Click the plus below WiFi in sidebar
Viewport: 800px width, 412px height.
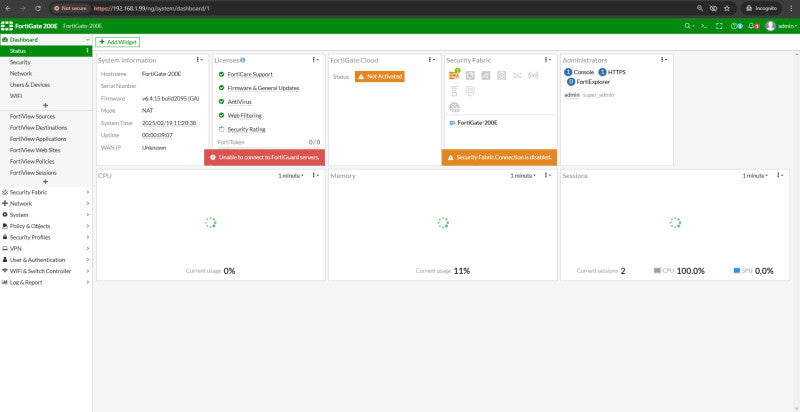45,106
